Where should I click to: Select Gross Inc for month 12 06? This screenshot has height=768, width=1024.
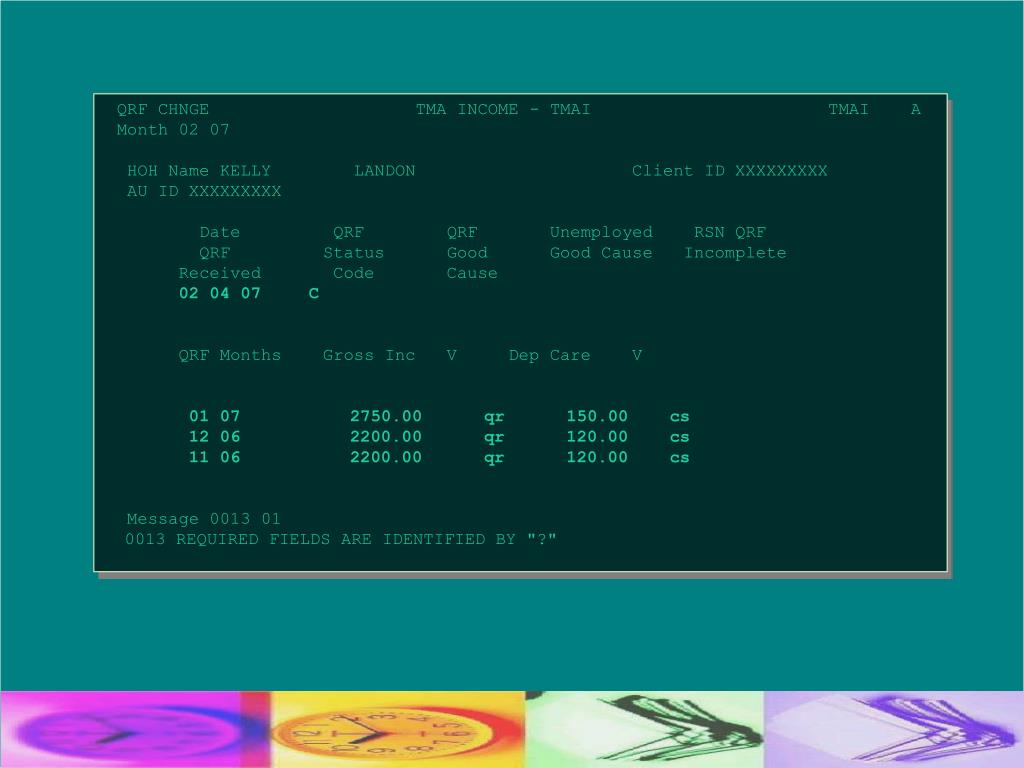(x=385, y=437)
